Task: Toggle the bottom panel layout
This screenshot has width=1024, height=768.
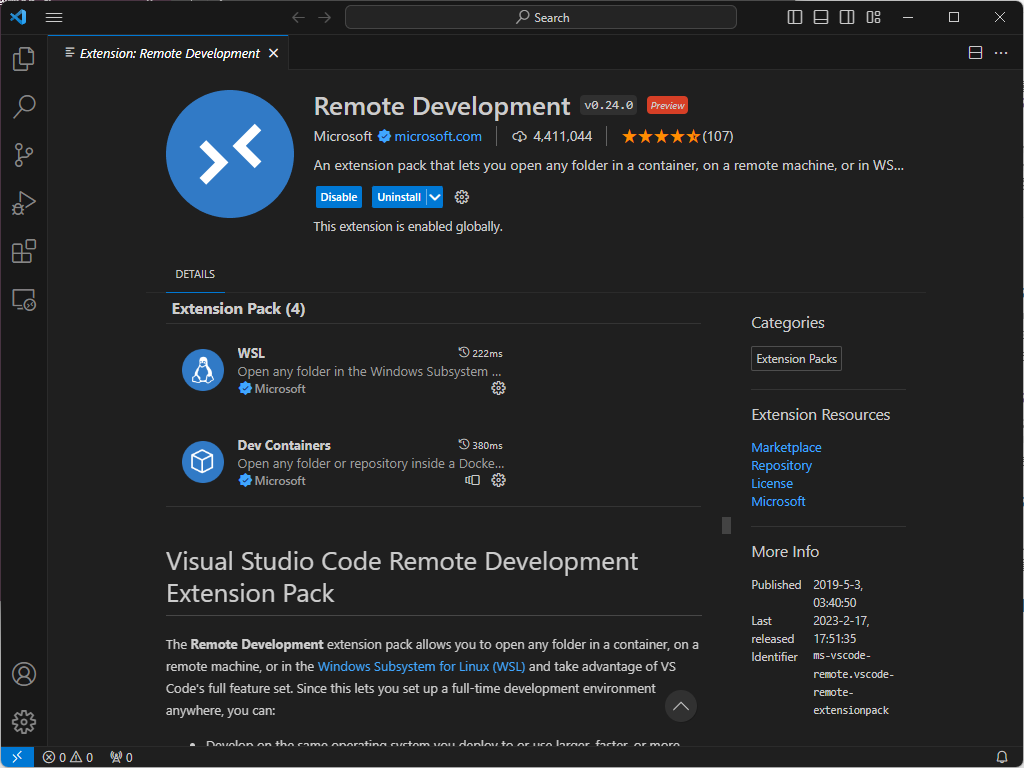Action: coord(821,18)
